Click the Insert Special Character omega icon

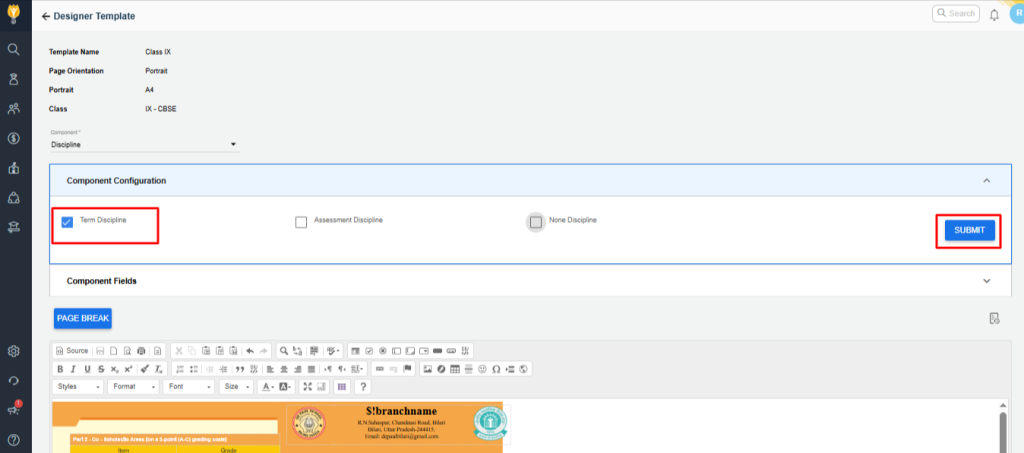click(496, 369)
